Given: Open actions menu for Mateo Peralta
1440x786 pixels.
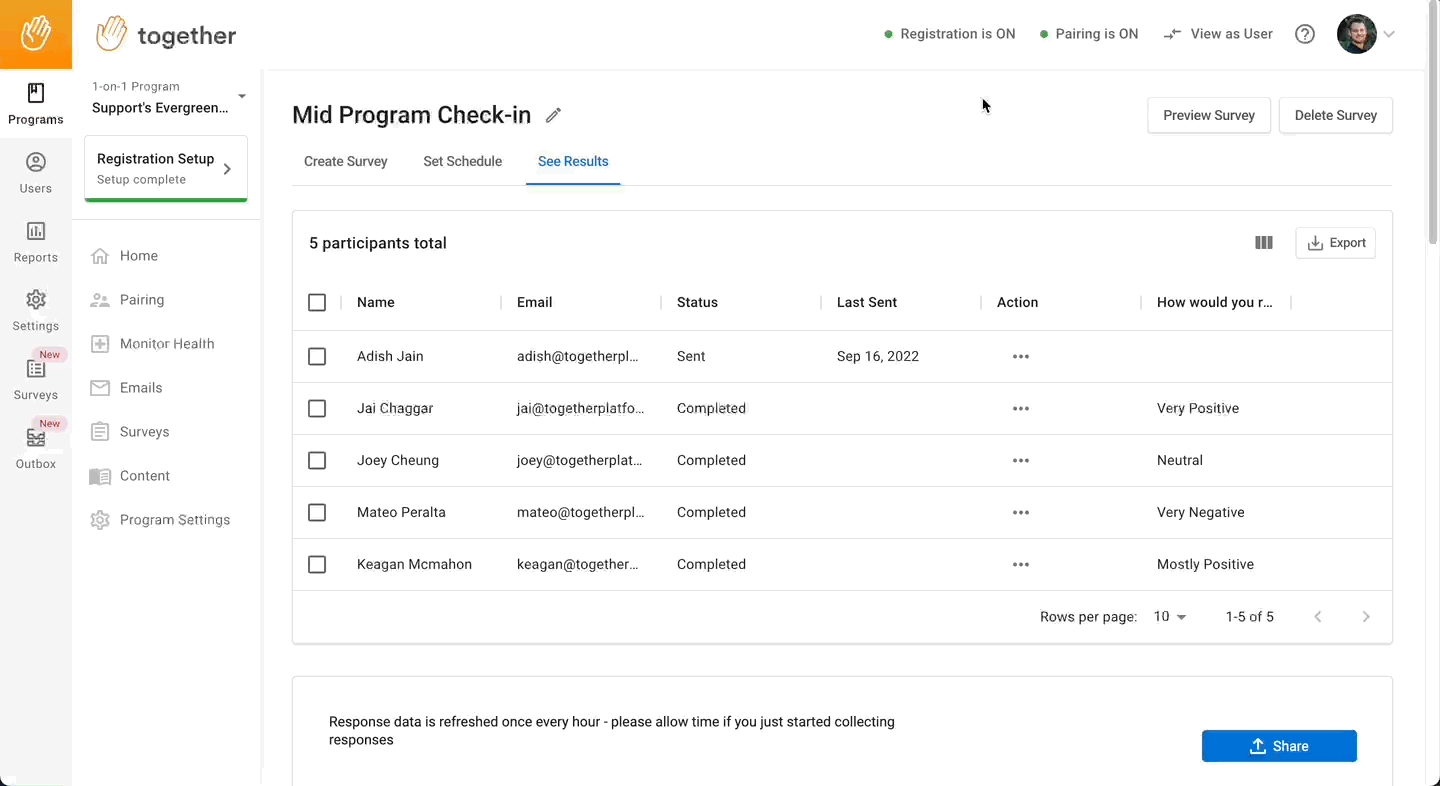Looking at the screenshot, I should (1020, 513).
